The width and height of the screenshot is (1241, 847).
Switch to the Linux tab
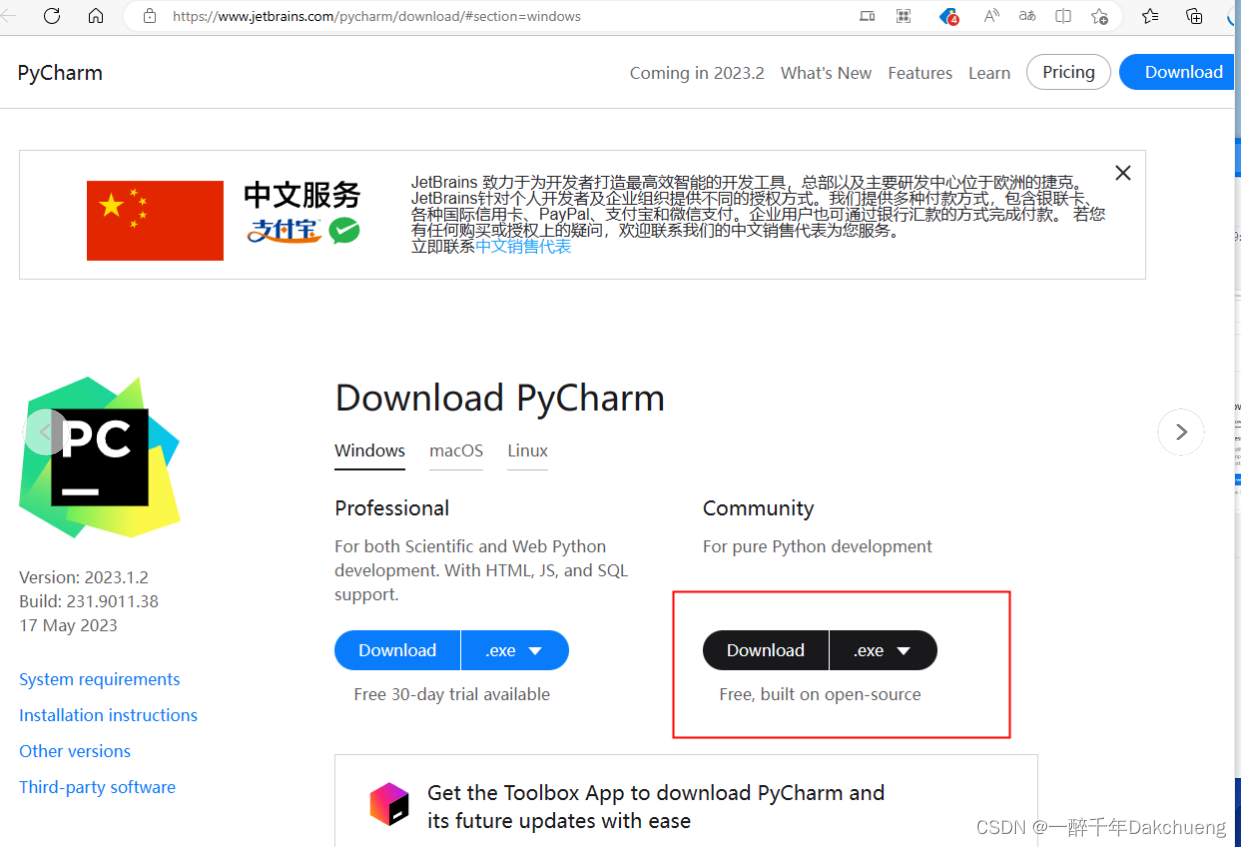(527, 451)
